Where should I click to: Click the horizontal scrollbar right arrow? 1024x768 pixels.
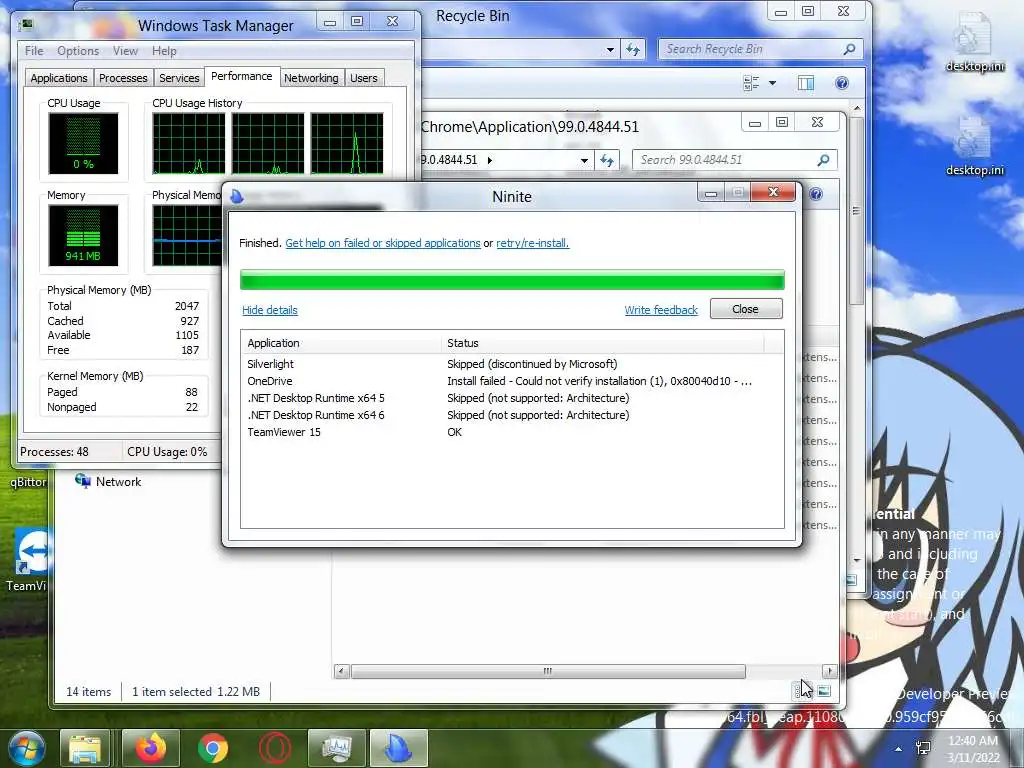(829, 671)
